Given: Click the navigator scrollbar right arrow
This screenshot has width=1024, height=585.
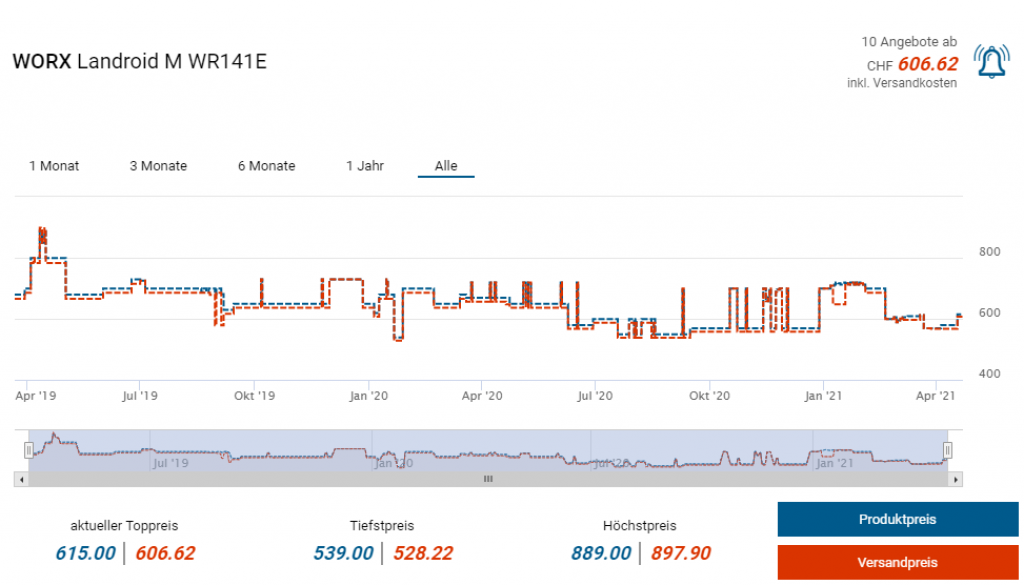Looking at the screenshot, I should 956,479.
